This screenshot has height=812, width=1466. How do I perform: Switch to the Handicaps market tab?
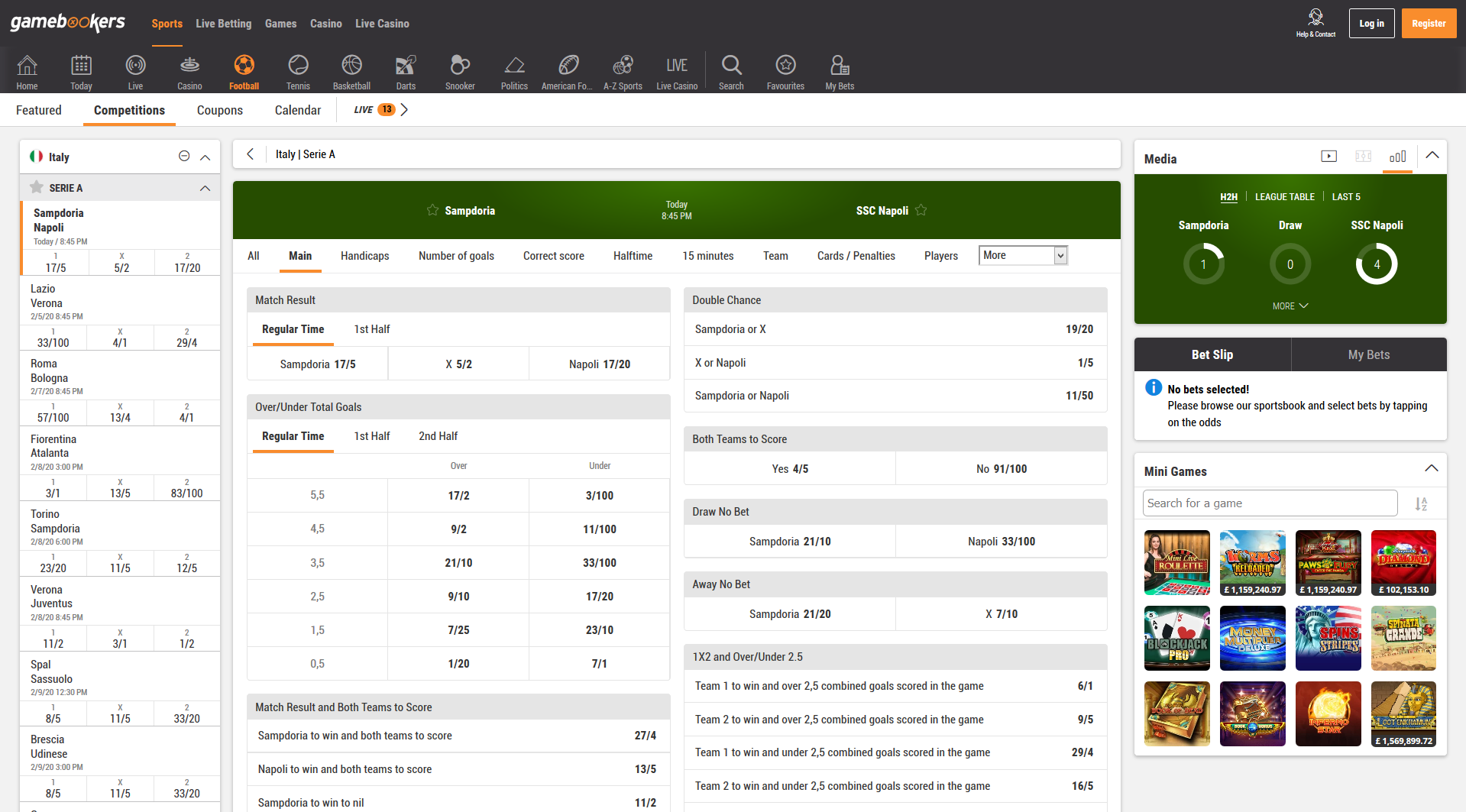click(x=364, y=256)
